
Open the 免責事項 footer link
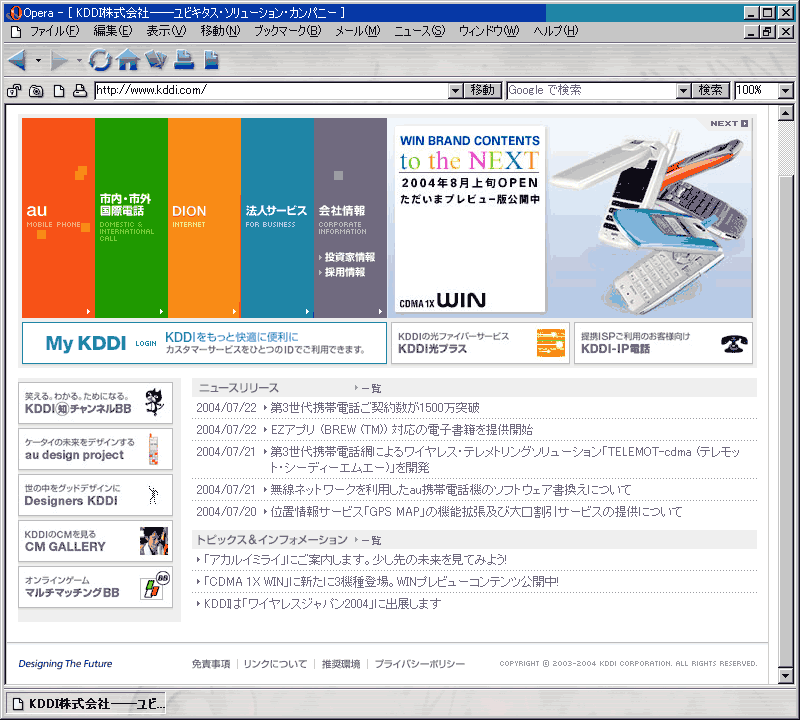click(x=211, y=664)
